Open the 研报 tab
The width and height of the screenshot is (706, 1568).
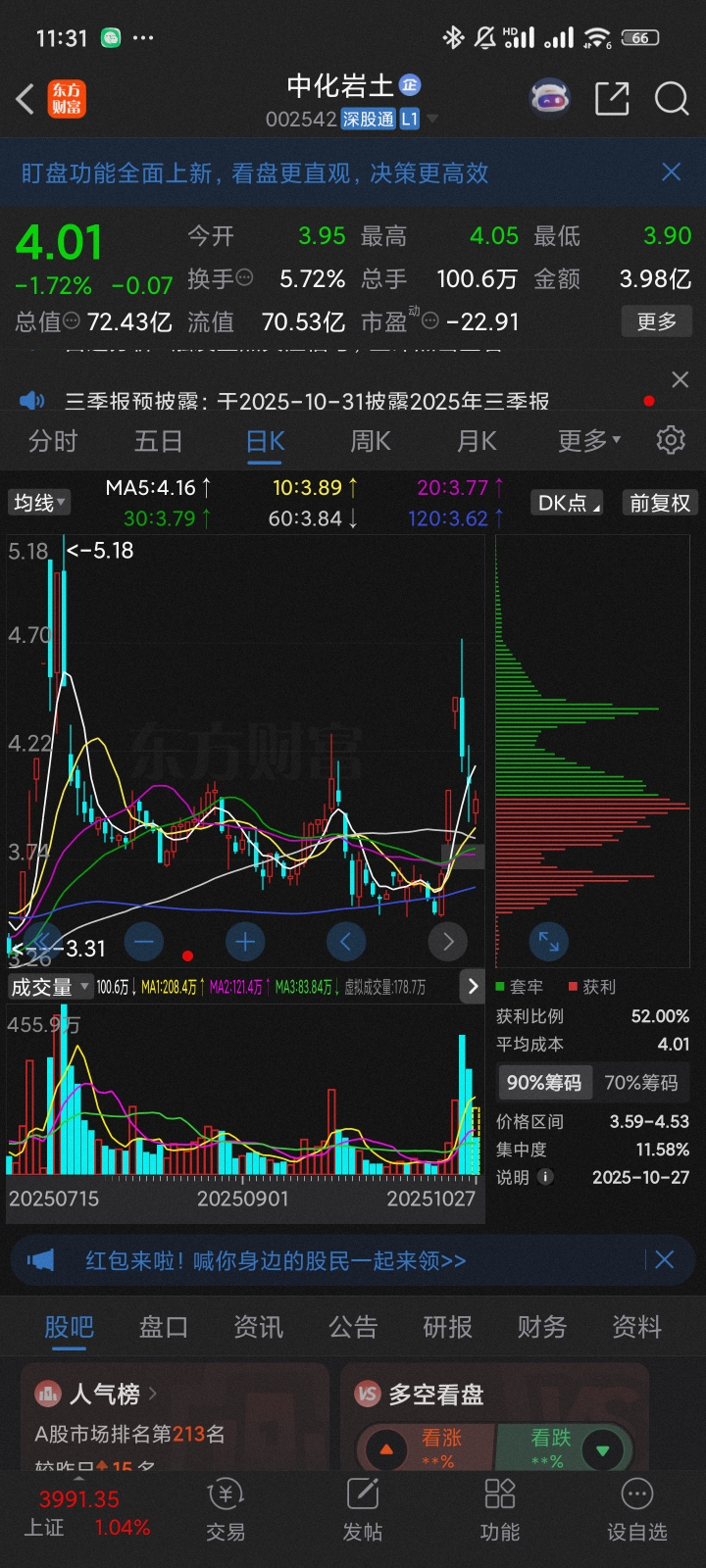(x=448, y=1327)
